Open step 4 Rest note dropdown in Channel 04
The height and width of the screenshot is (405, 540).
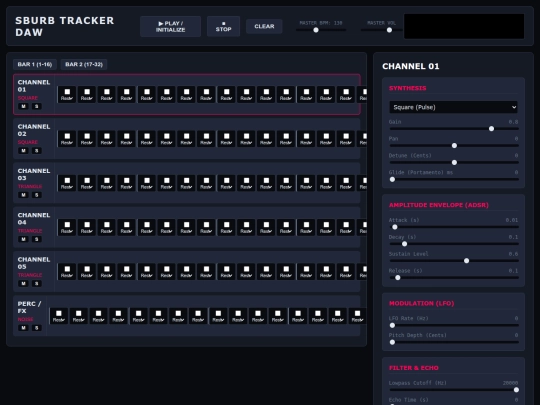coord(127,231)
